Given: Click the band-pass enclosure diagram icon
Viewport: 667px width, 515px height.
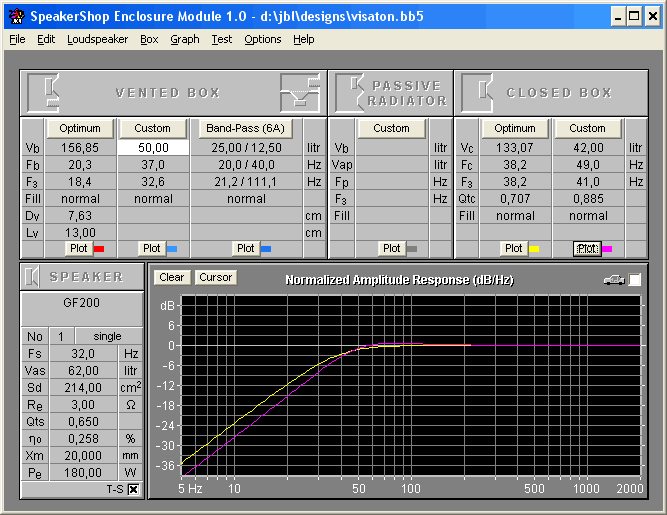Looking at the screenshot, I should (300, 92).
